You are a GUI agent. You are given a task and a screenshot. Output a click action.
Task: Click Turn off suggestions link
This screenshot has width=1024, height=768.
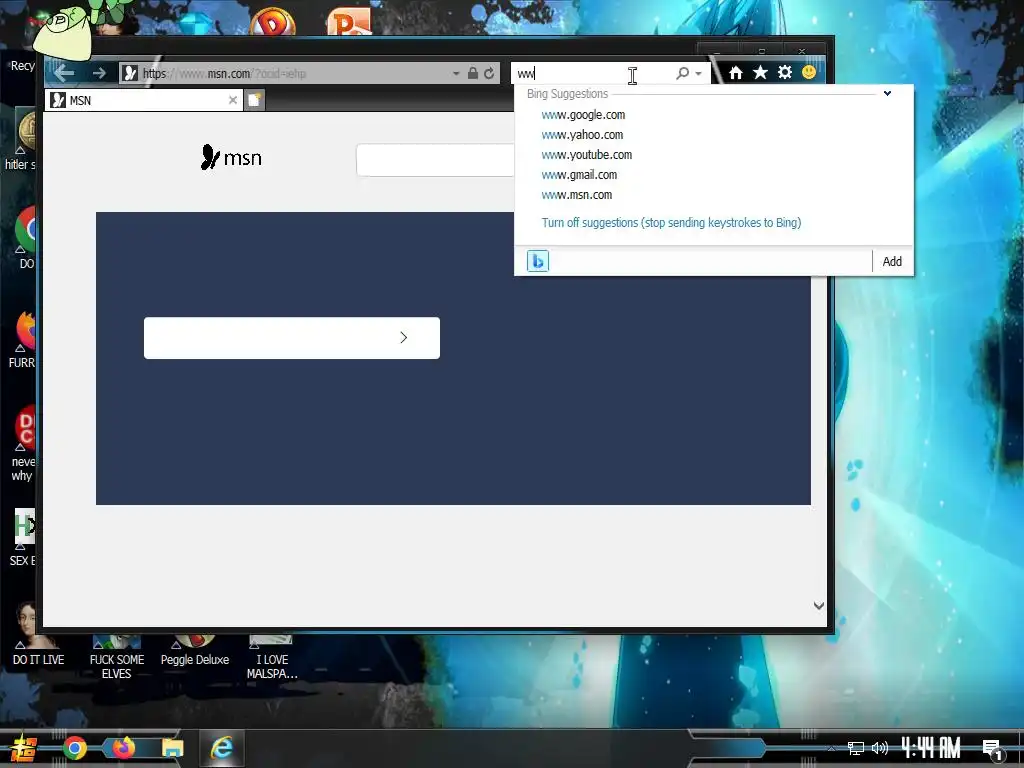pos(671,223)
